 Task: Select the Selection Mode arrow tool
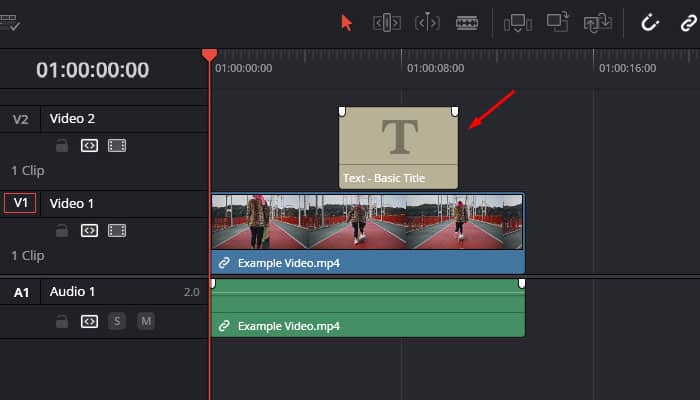(346, 23)
